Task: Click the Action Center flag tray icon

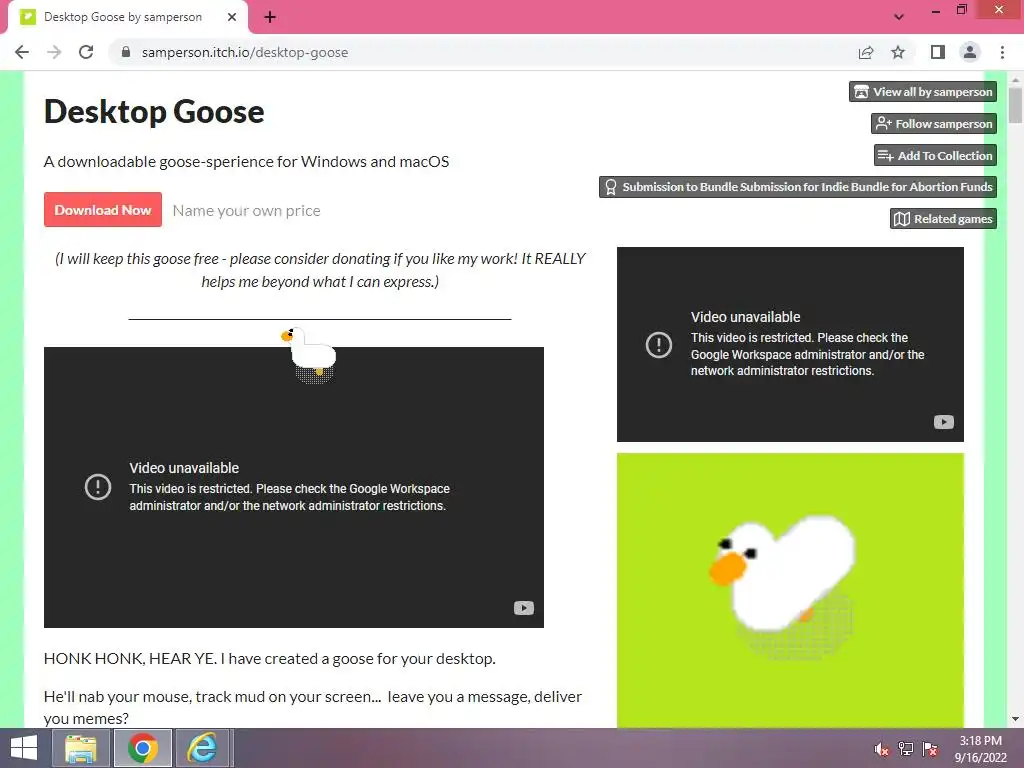Action: click(x=930, y=750)
